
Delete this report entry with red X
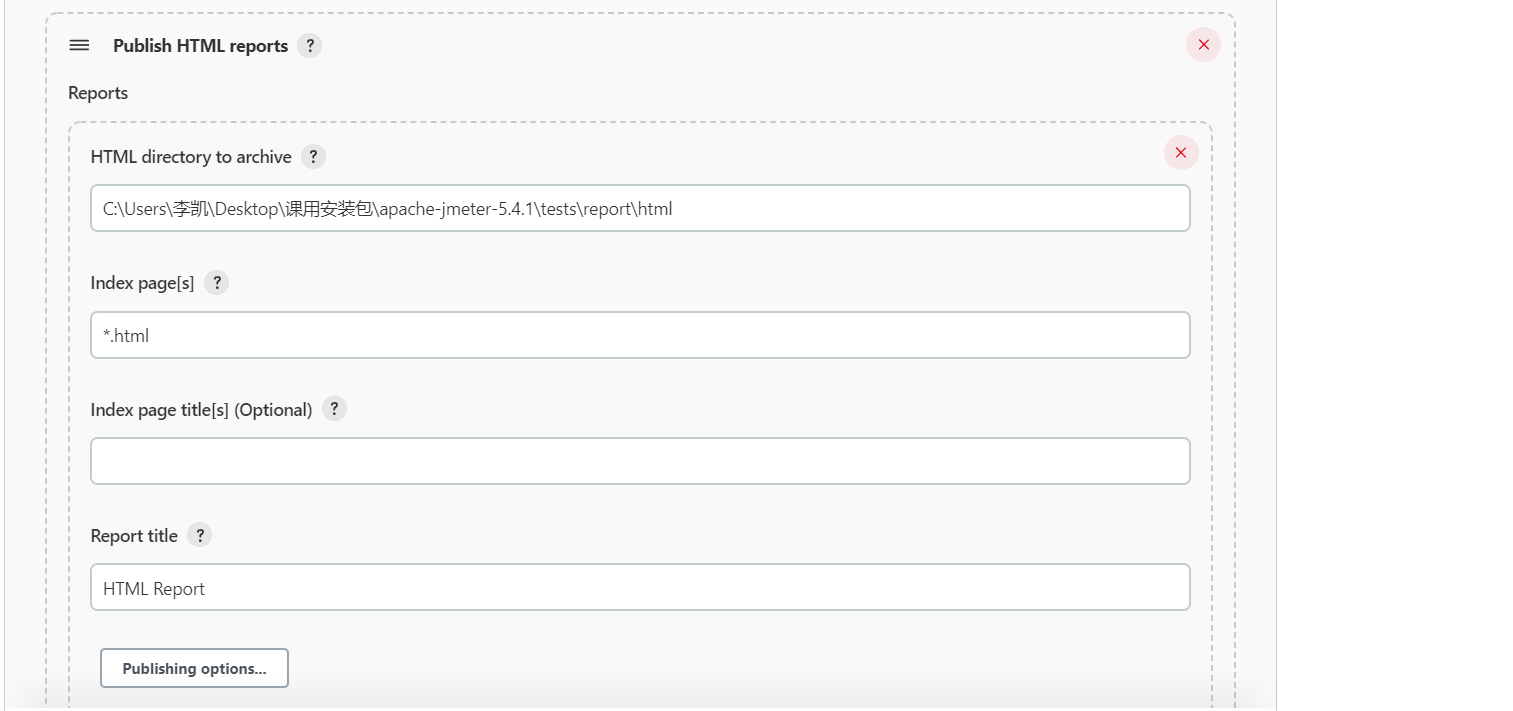click(1180, 153)
